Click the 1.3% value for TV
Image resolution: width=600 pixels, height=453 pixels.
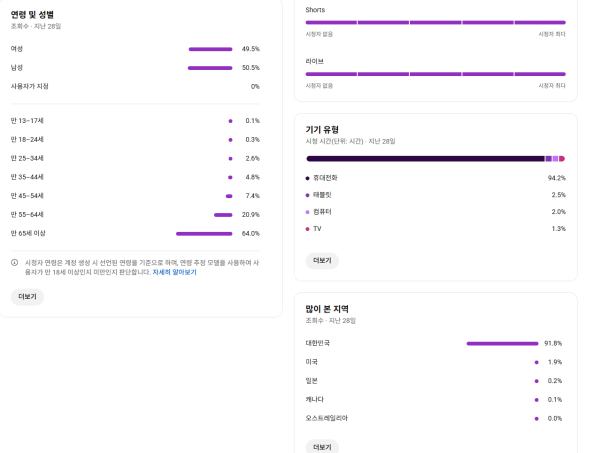pos(559,228)
